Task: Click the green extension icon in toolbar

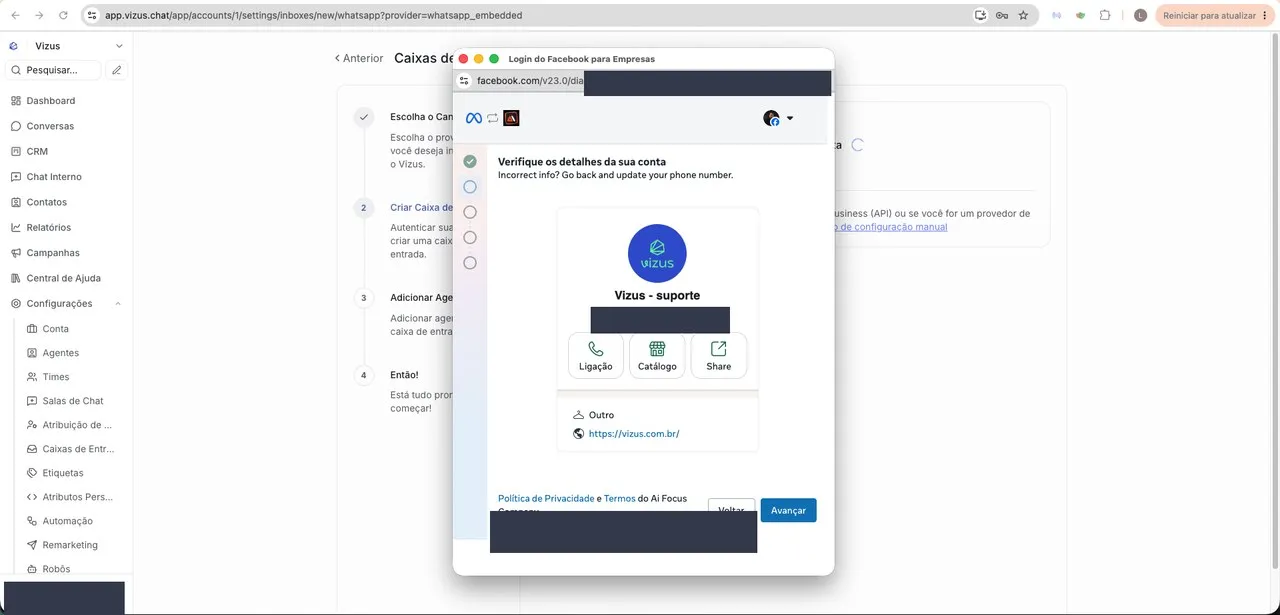Action: click(1080, 15)
